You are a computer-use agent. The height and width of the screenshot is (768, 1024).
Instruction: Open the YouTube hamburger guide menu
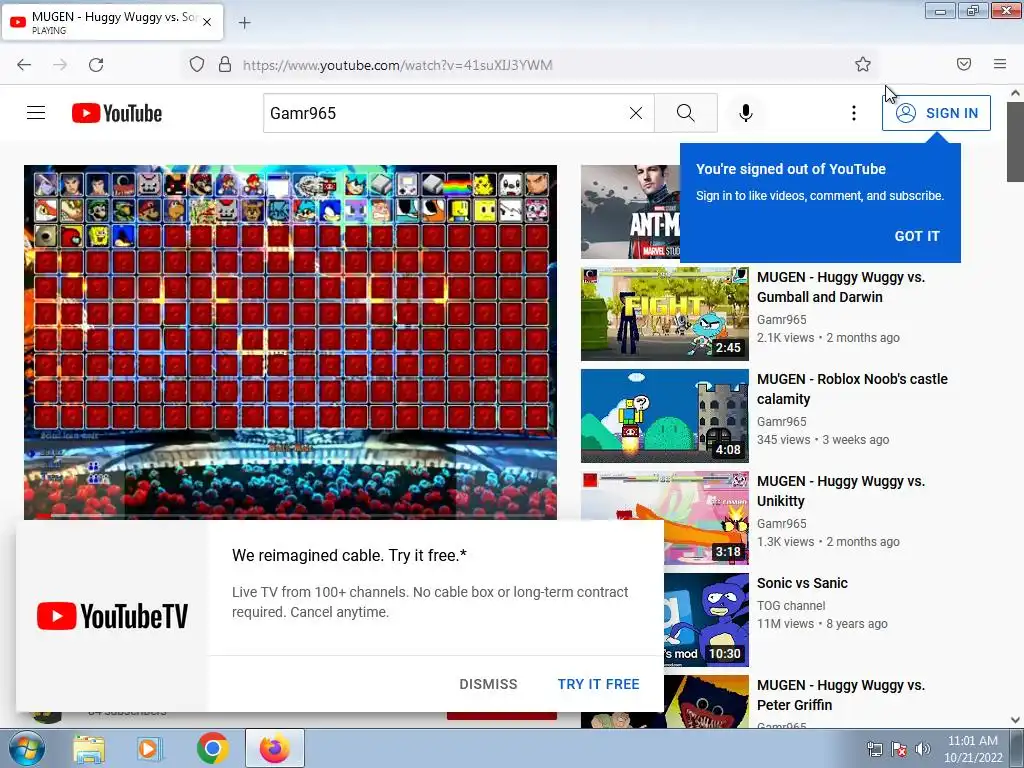(x=36, y=113)
